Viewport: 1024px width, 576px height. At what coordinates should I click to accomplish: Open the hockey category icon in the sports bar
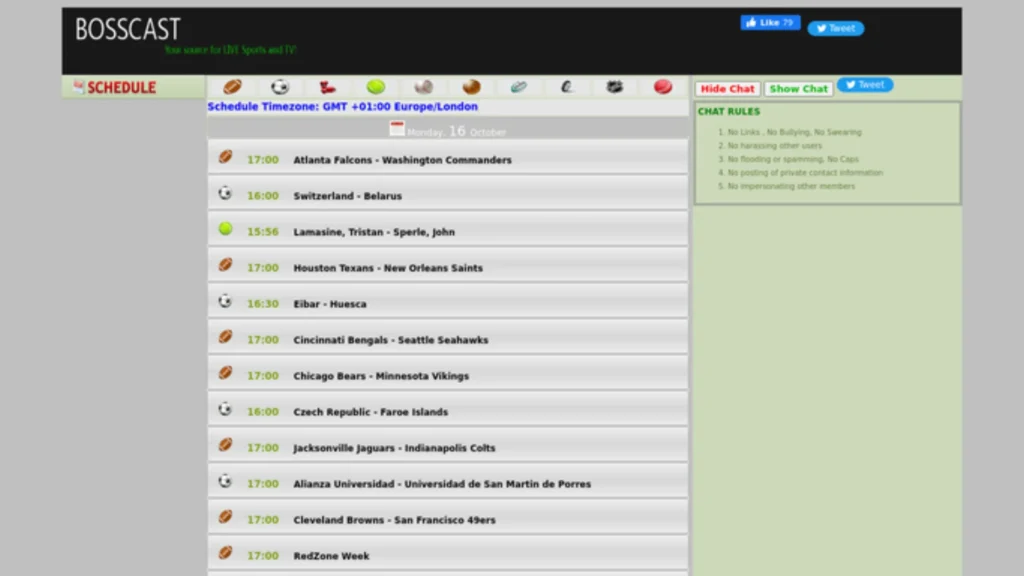(x=615, y=87)
